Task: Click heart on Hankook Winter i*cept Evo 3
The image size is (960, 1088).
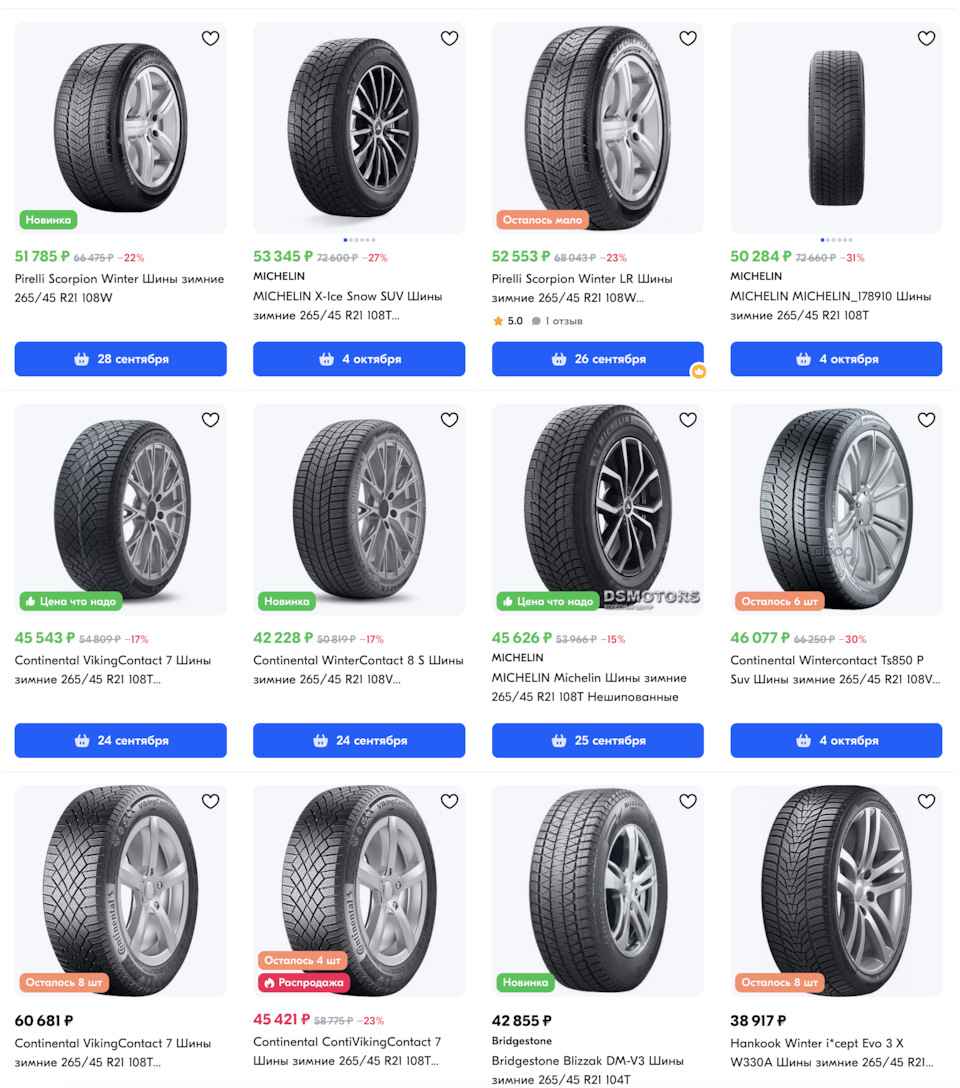Action: (x=926, y=801)
